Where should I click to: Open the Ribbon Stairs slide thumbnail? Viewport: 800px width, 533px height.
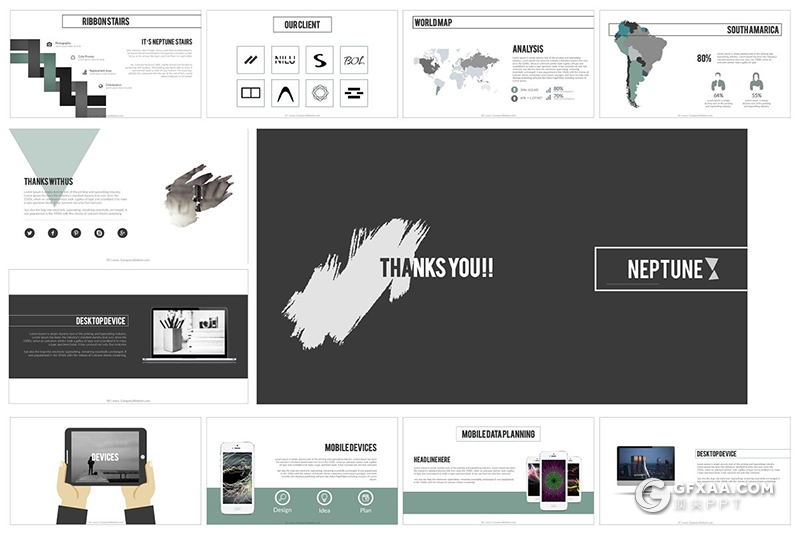[105, 65]
